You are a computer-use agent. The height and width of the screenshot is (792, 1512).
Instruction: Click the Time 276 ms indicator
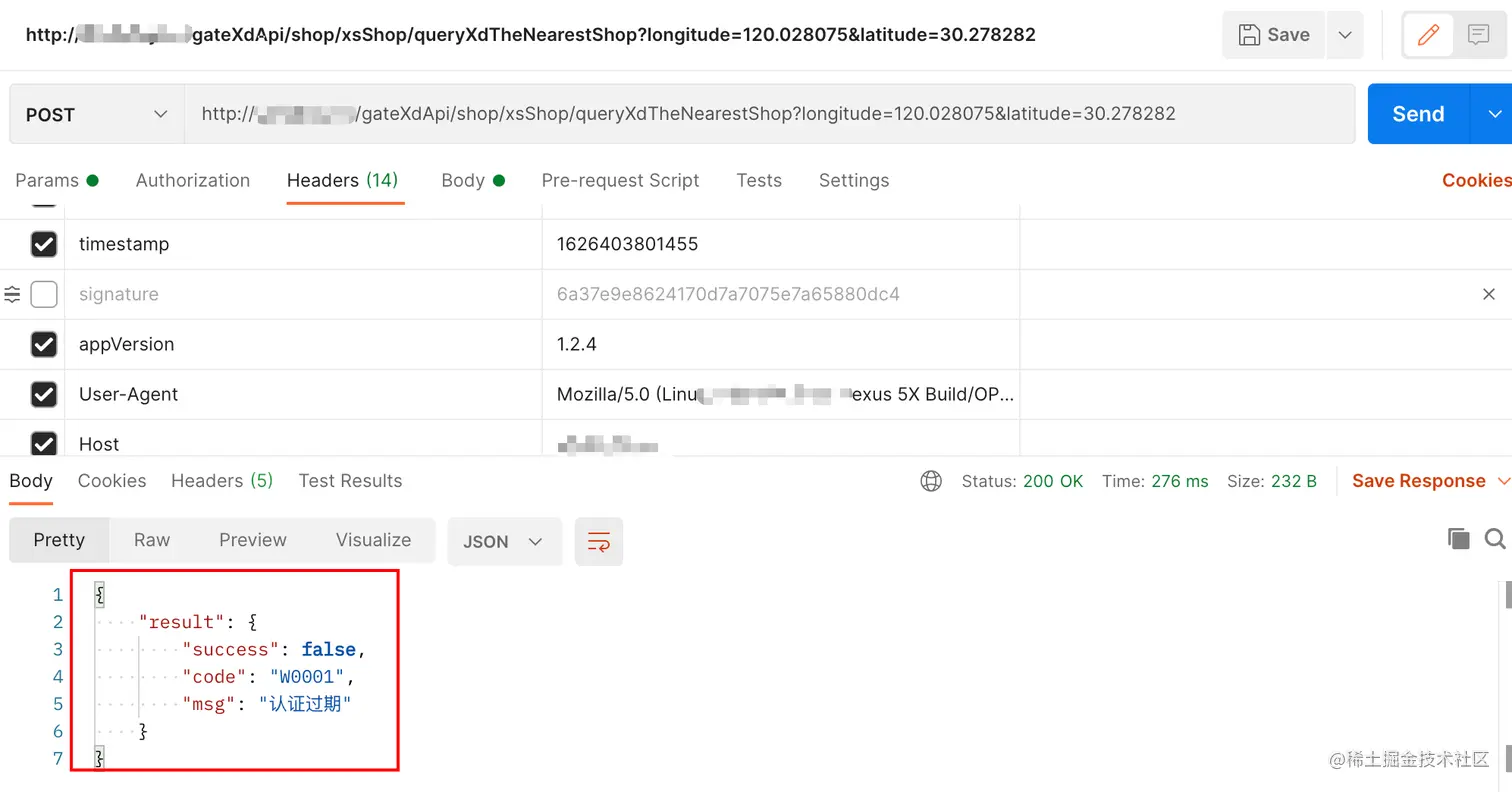(x=1155, y=481)
